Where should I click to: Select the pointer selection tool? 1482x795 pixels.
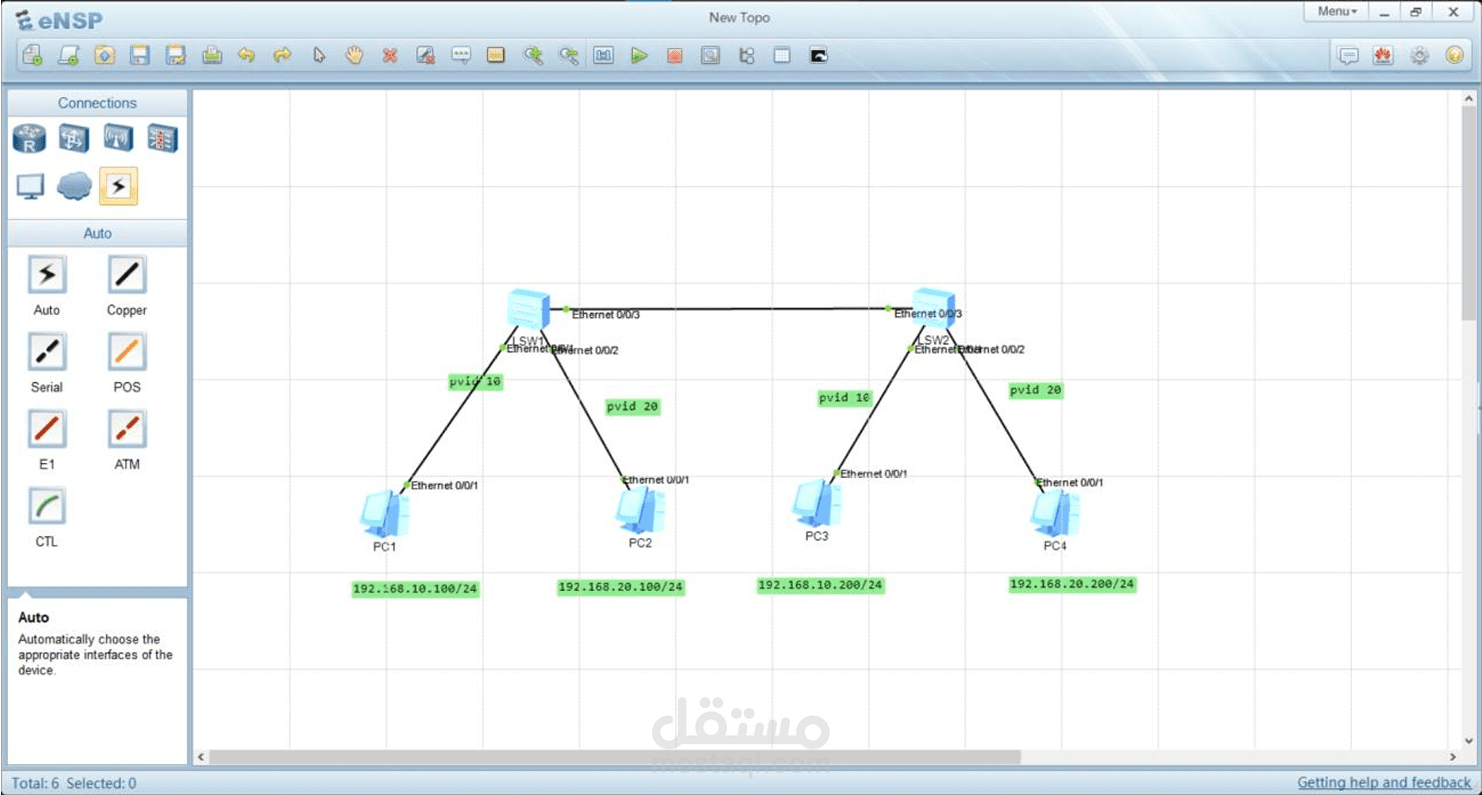(x=319, y=56)
